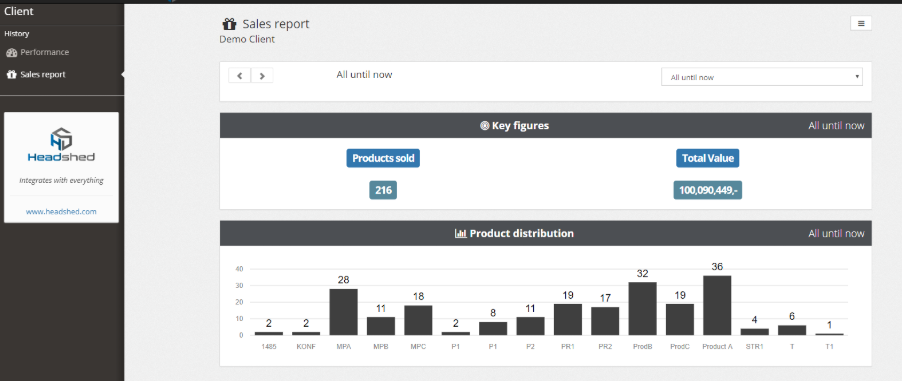Click the Total Value badge
The height and width of the screenshot is (381, 902).
click(x=708, y=158)
